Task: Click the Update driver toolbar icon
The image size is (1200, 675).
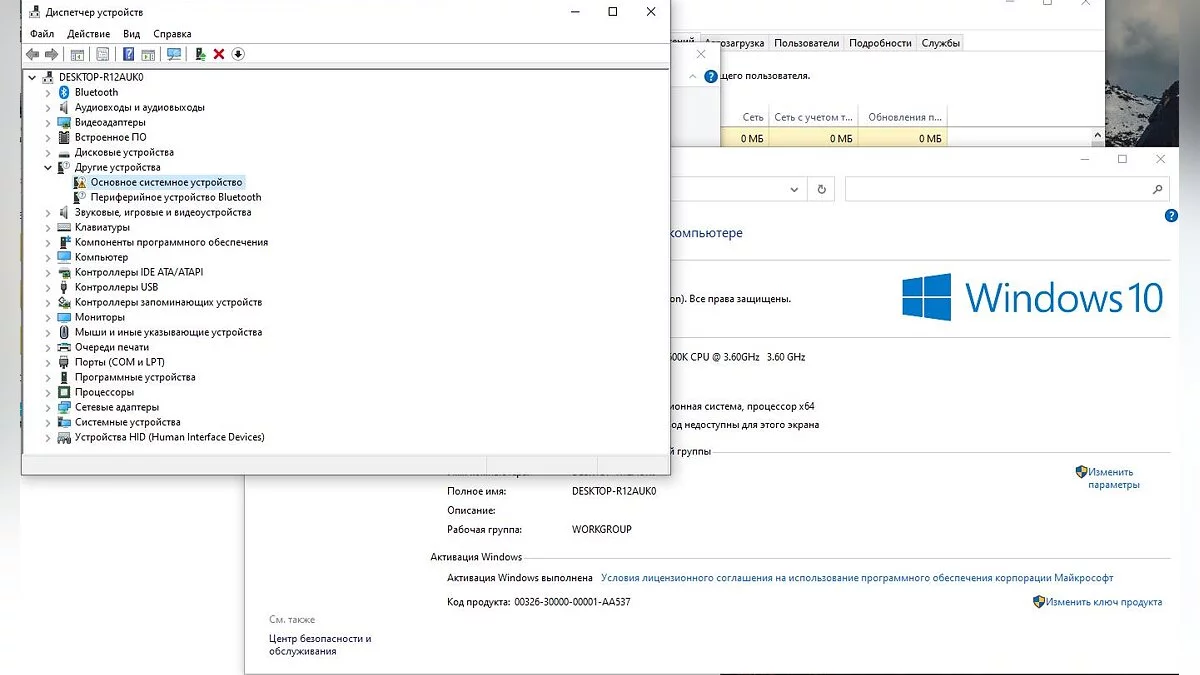Action: (x=200, y=54)
